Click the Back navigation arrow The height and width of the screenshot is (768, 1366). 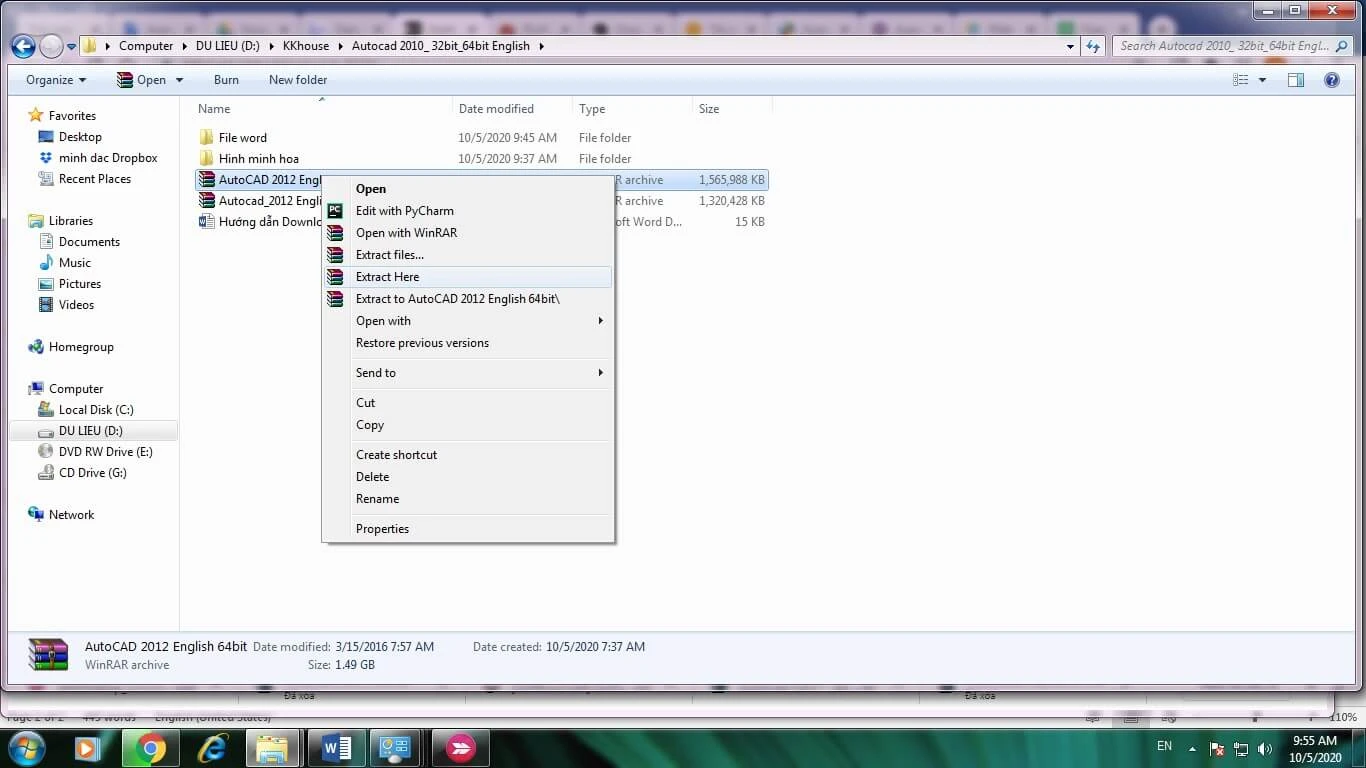point(22,46)
